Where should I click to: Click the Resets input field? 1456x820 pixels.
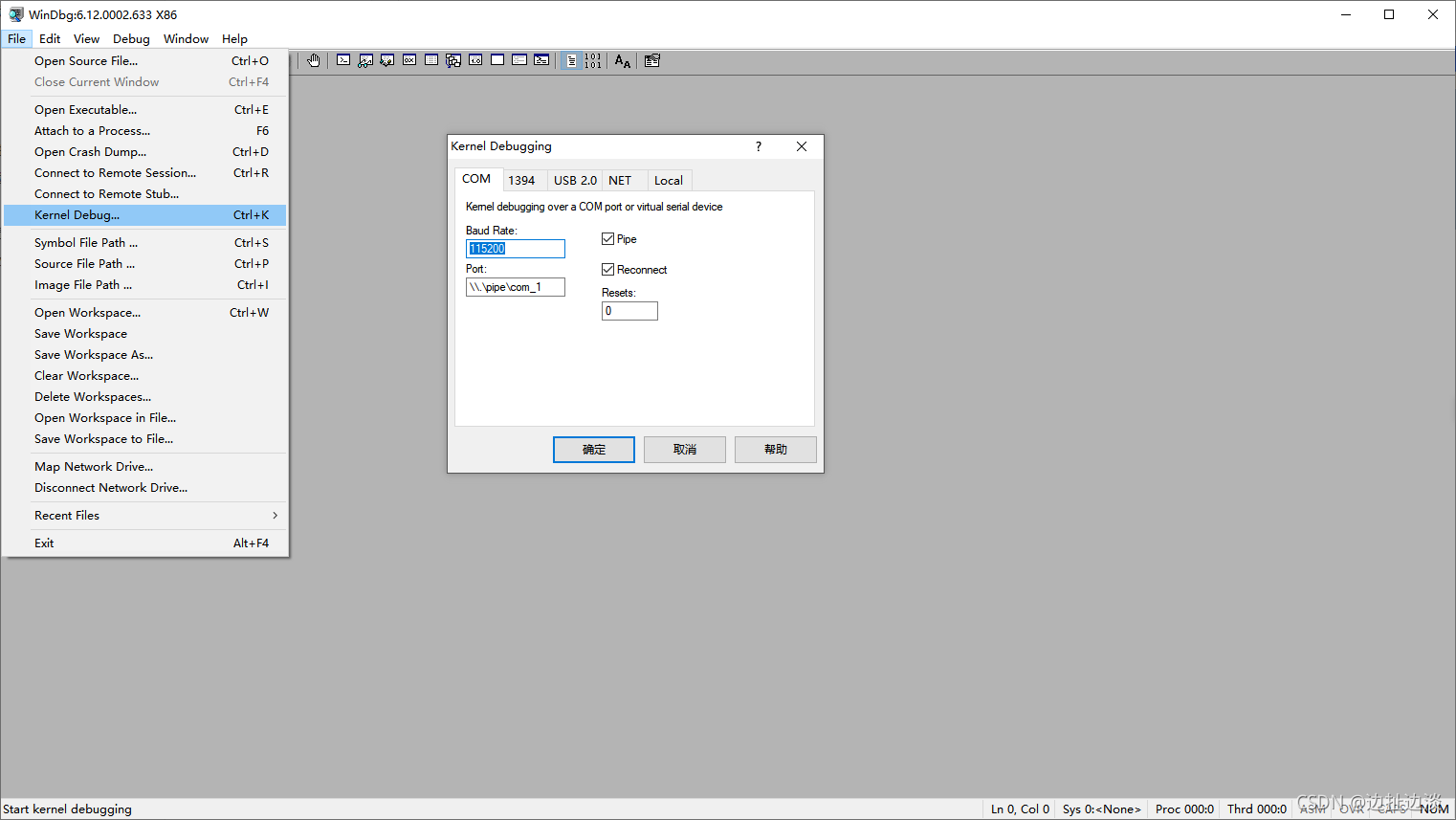[x=629, y=311]
